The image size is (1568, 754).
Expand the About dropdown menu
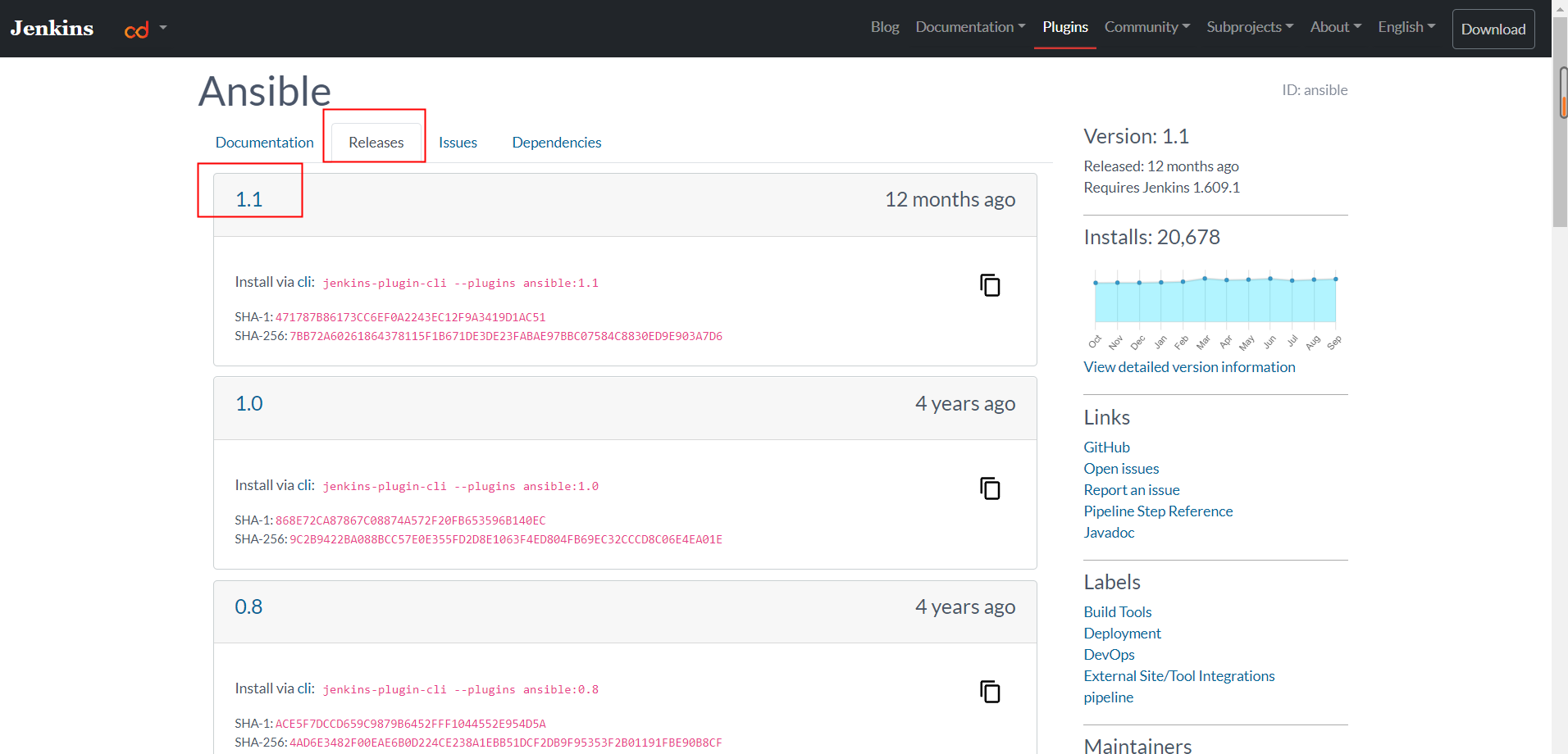coord(1335,27)
